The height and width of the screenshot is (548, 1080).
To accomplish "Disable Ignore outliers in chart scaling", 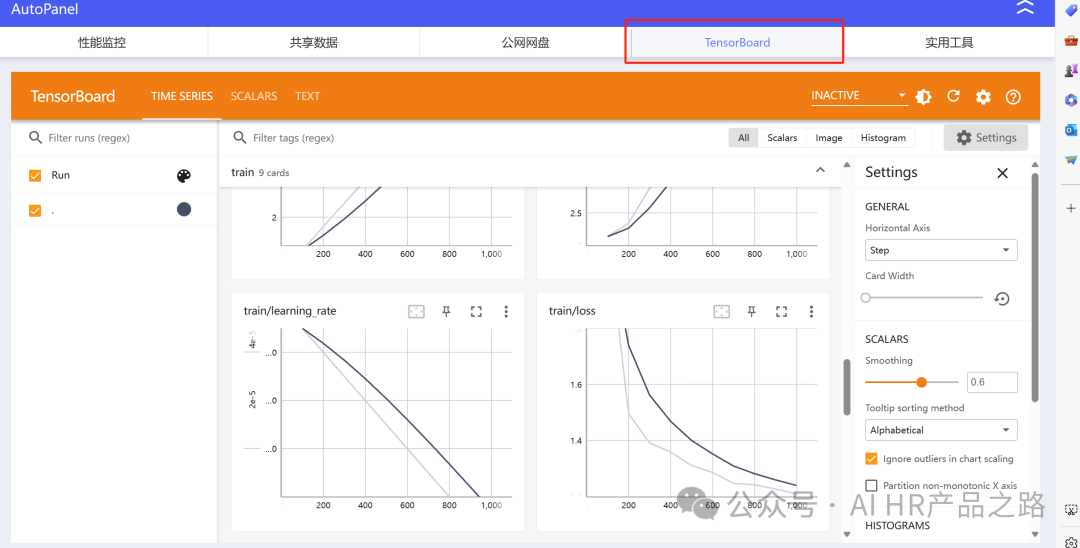I will pyautogui.click(x=871, y=459).
